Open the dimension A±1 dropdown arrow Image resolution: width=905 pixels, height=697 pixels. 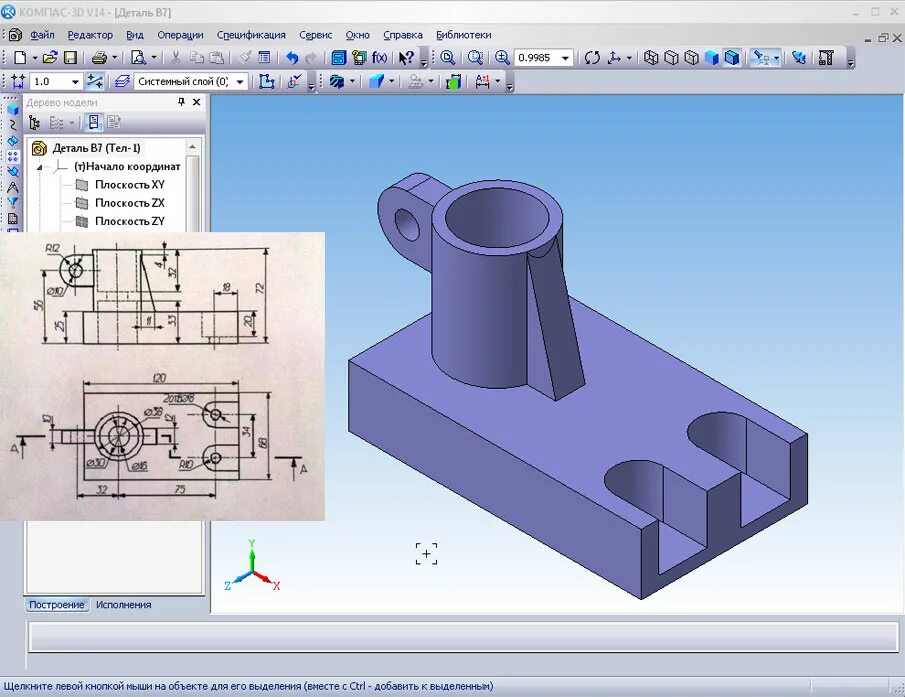[498, 81]
